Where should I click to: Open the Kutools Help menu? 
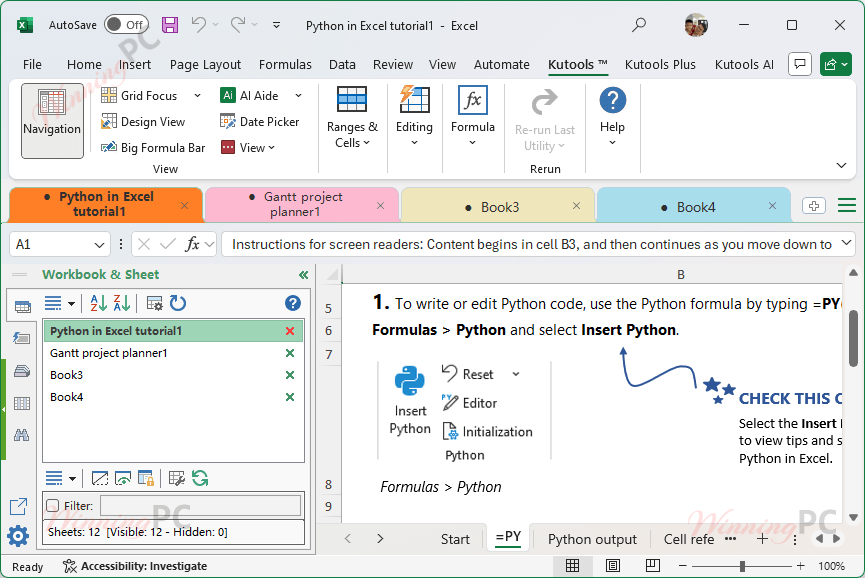pyautogui.click(x=612, y=117)
